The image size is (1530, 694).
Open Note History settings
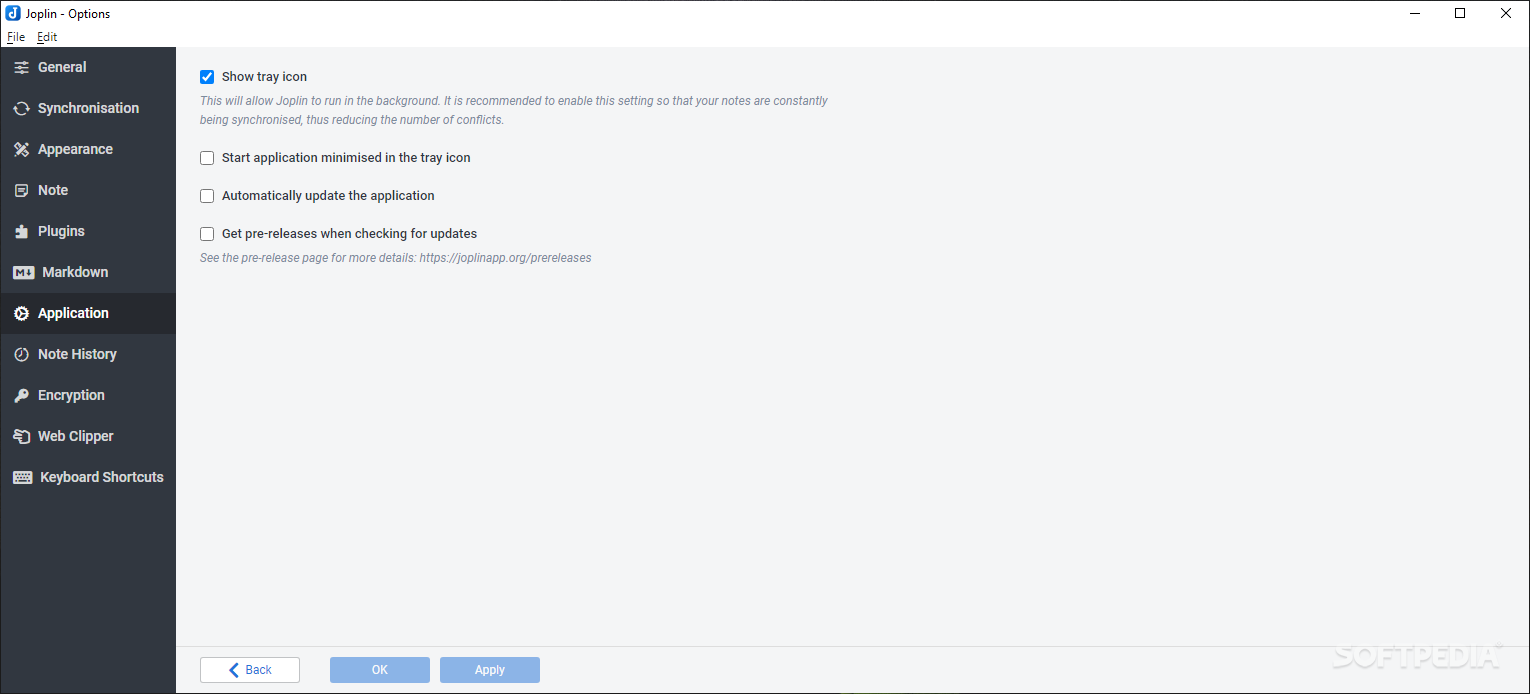88,354
